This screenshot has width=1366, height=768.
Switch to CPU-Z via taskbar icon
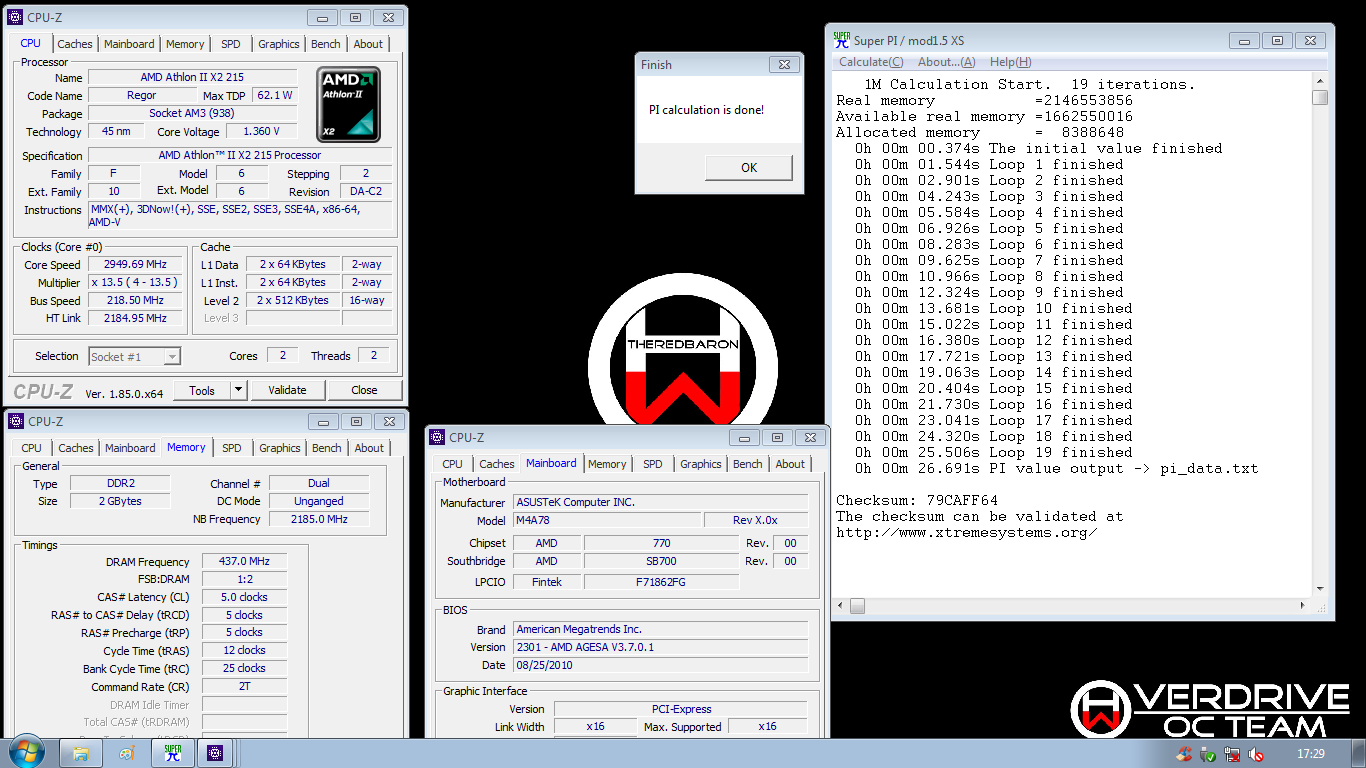click(214, 753)
